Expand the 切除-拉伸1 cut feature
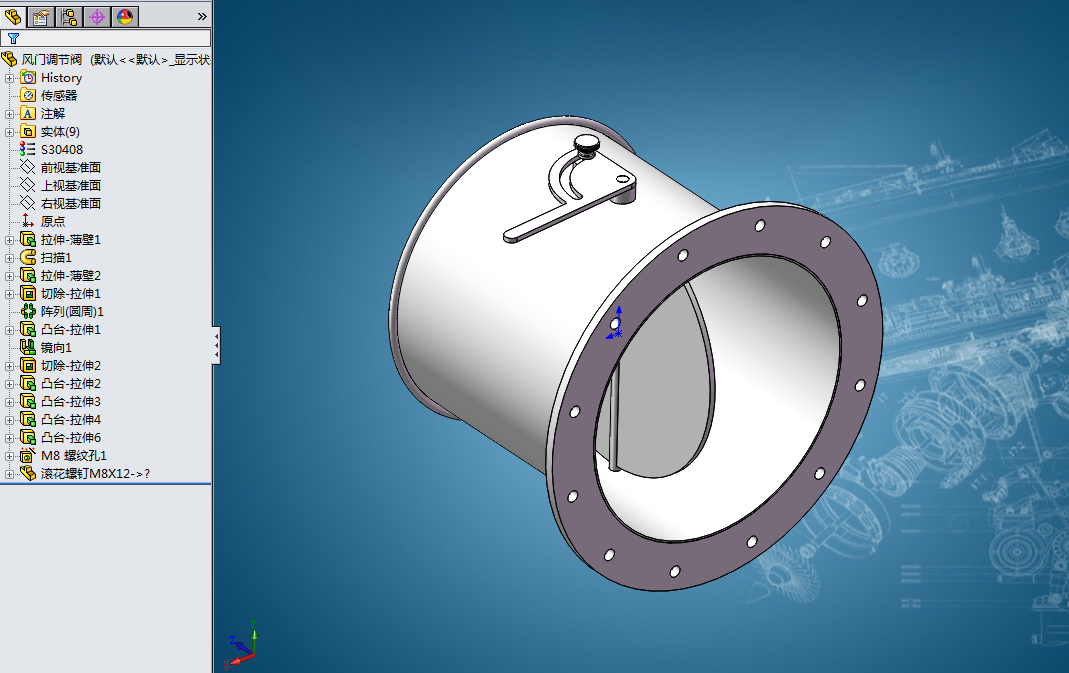 (x=9, y=294)
